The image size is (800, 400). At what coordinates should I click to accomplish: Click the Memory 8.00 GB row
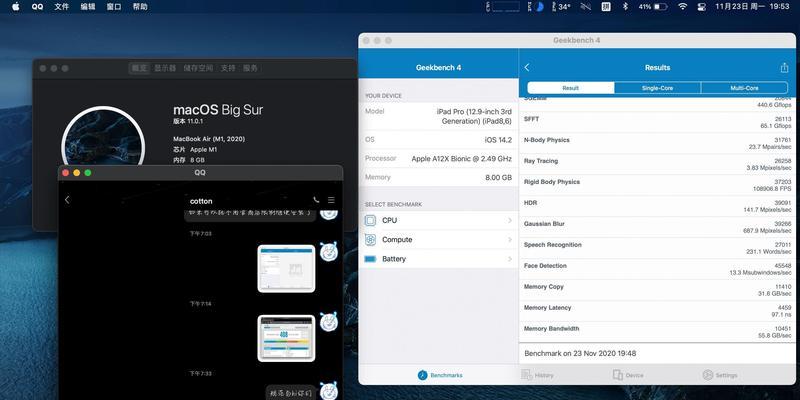[438, 178]
